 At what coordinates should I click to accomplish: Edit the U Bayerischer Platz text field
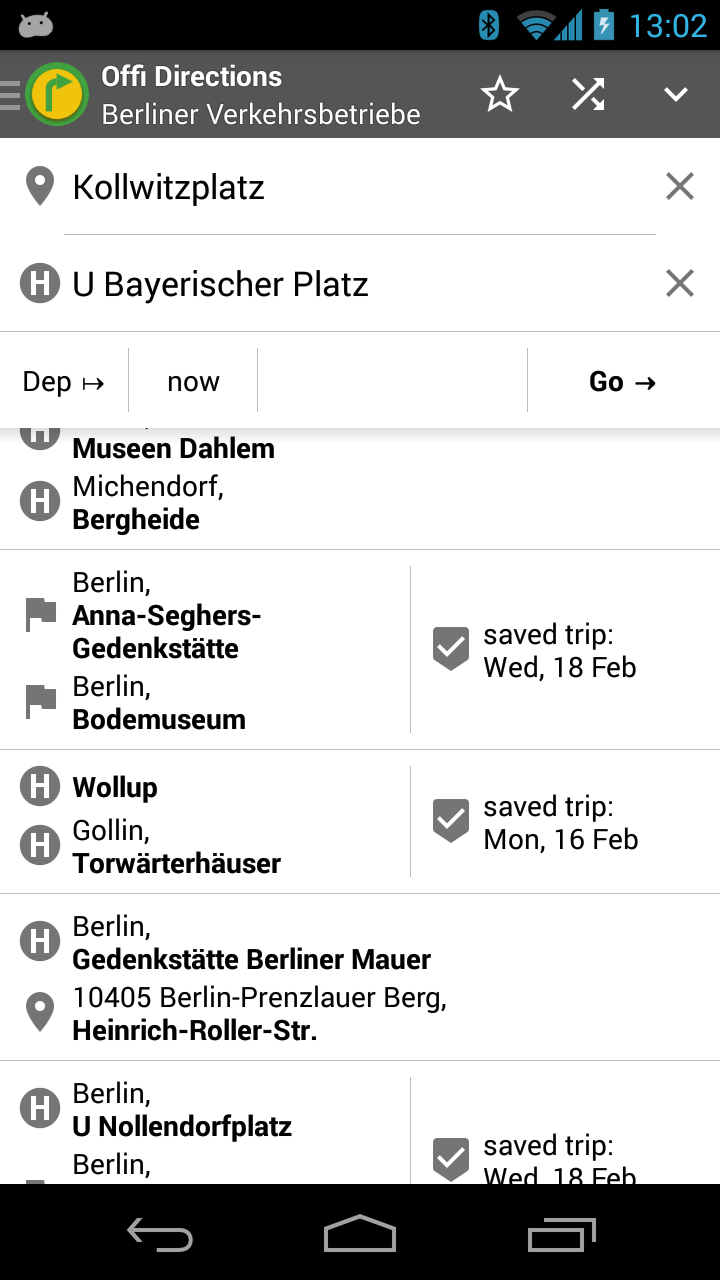[360, 284]
